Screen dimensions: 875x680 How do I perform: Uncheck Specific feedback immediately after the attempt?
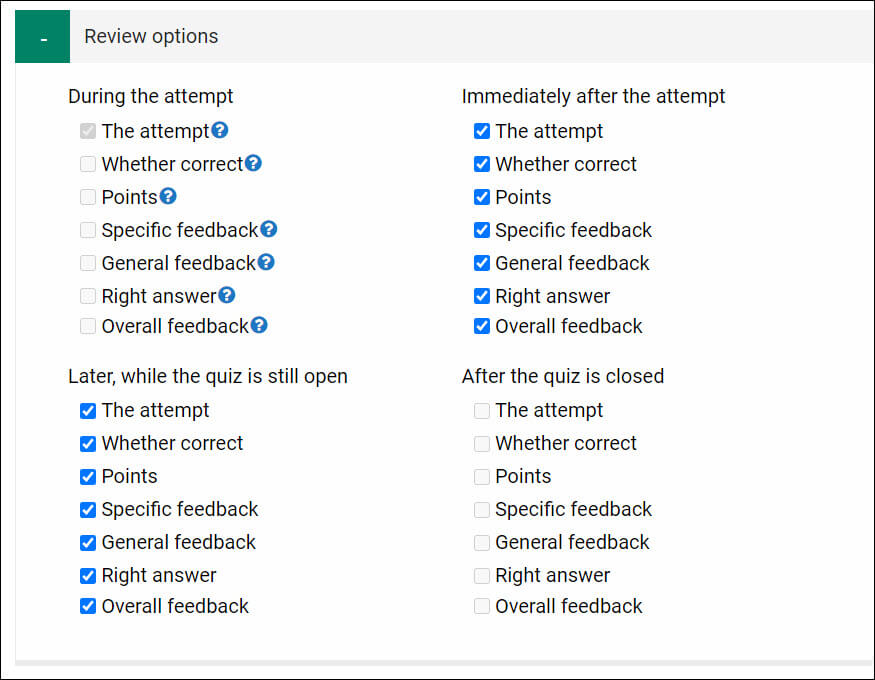pyautogui.click(x=482, y=230)
